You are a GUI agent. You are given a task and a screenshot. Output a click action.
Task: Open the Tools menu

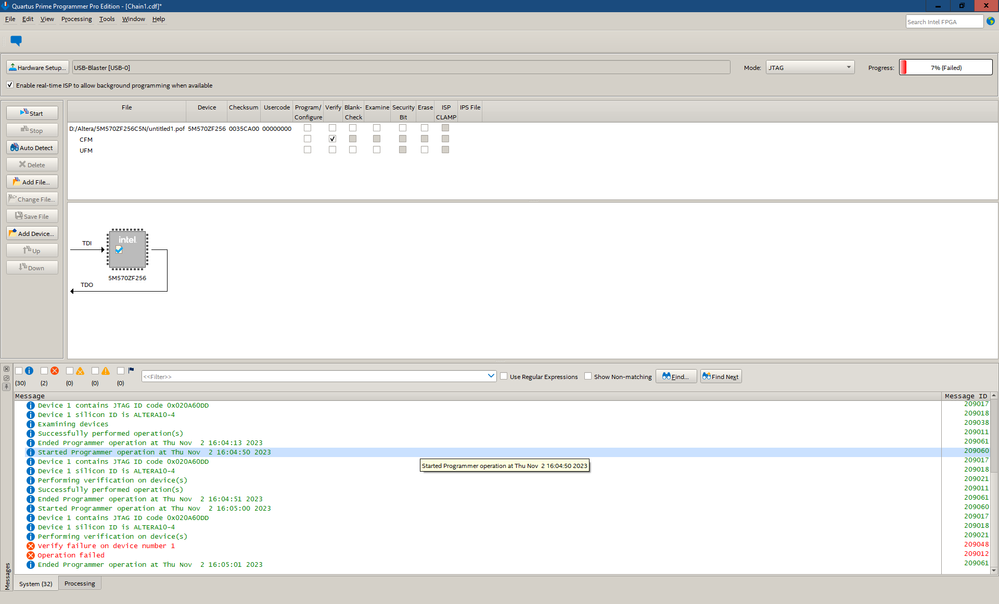tap(107, 19)
